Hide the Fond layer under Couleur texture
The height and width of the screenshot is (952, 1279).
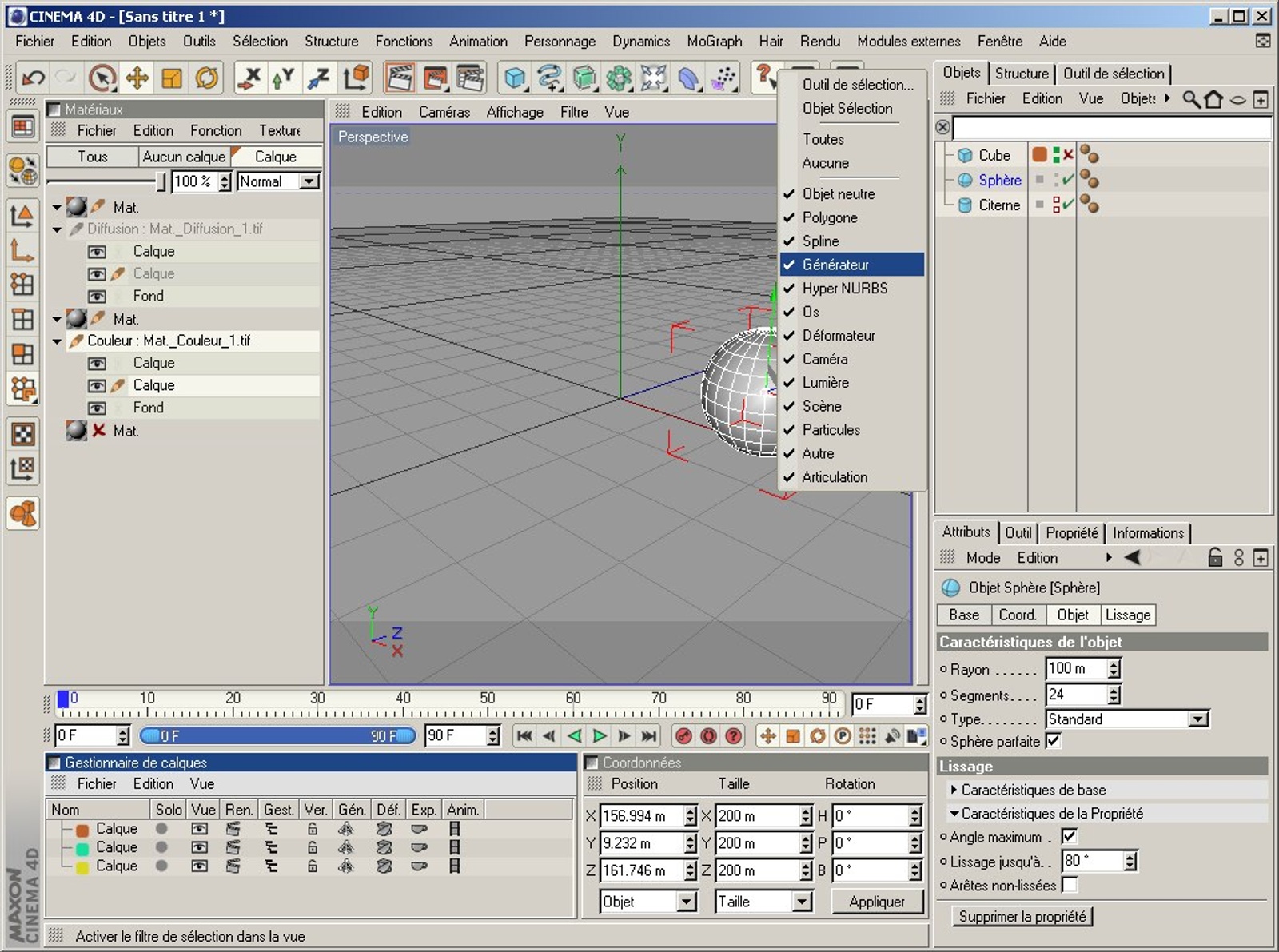97,408
